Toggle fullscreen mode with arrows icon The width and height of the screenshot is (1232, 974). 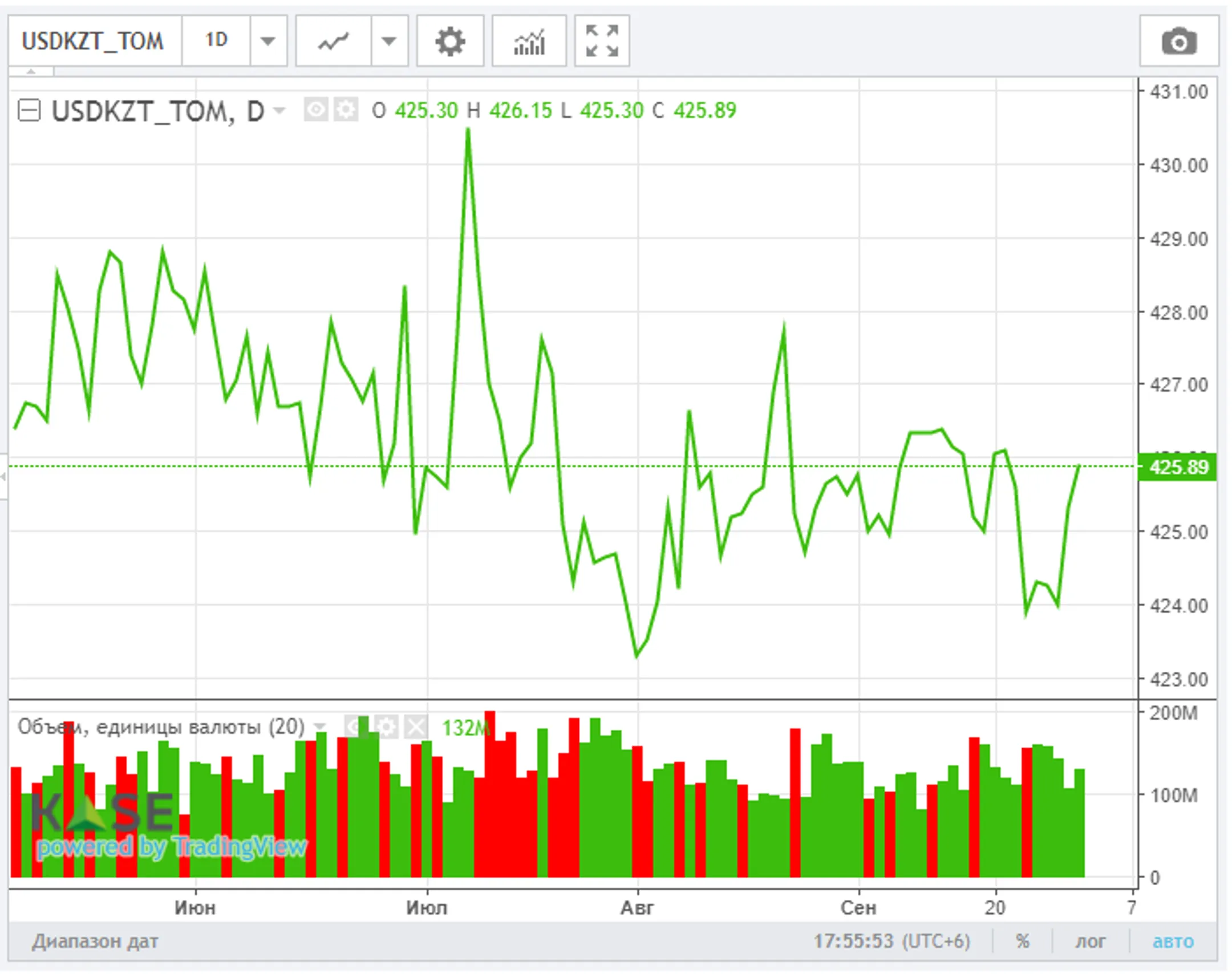coord(602,41)
